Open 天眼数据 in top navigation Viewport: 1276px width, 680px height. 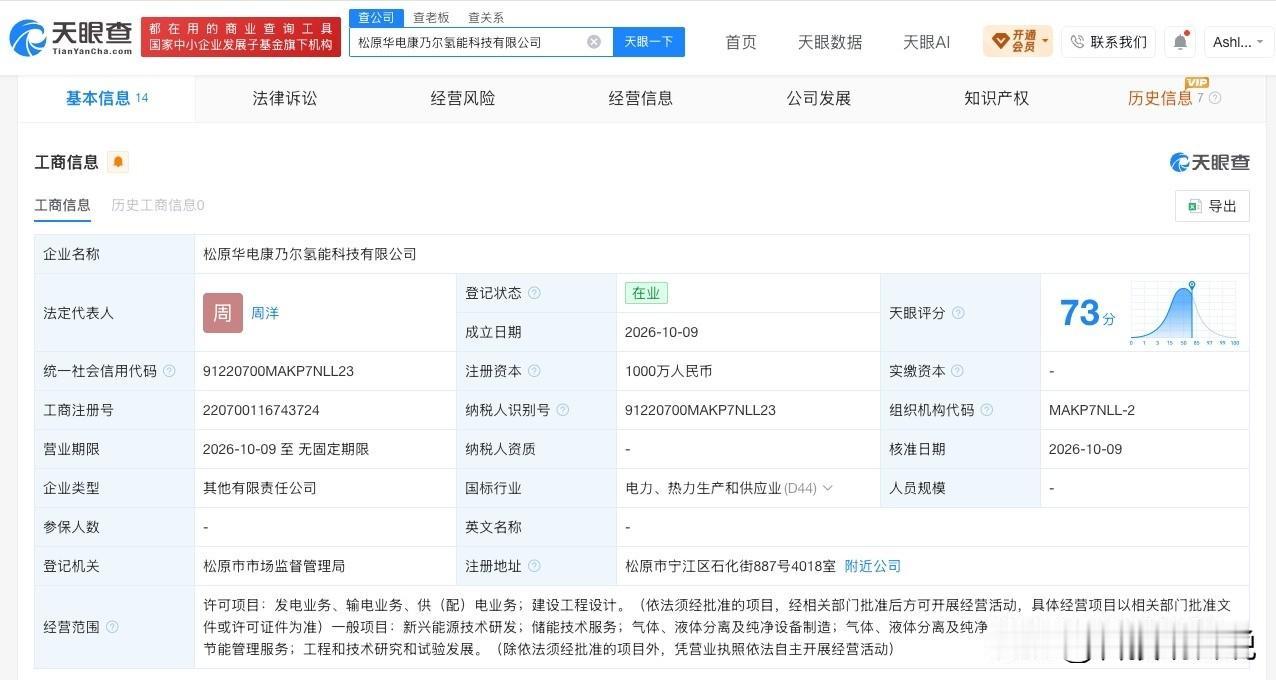[x=830, y=42]
